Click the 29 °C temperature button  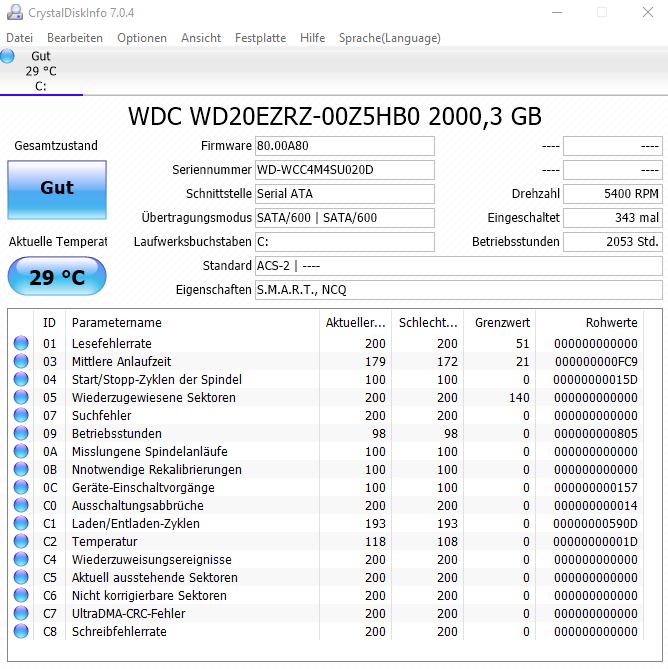click(x=57, y=276)
